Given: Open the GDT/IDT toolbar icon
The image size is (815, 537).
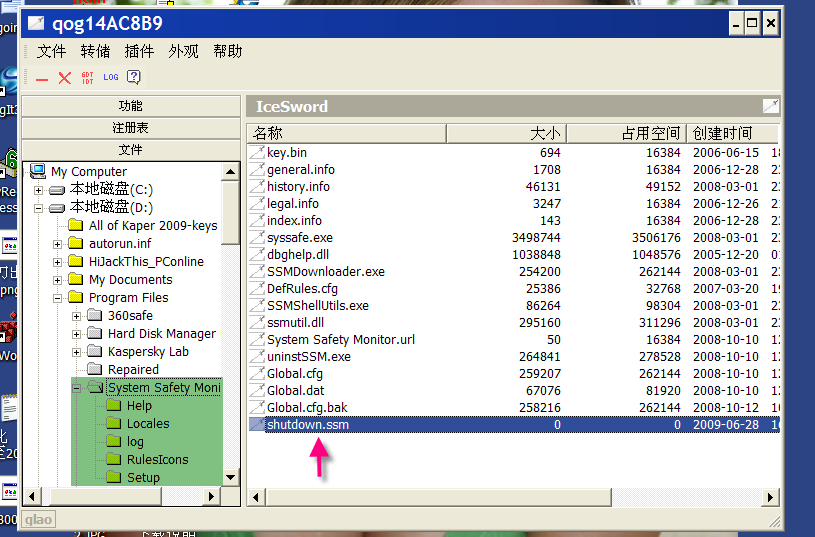Looking at the screenshot, I should click(87, 78).
